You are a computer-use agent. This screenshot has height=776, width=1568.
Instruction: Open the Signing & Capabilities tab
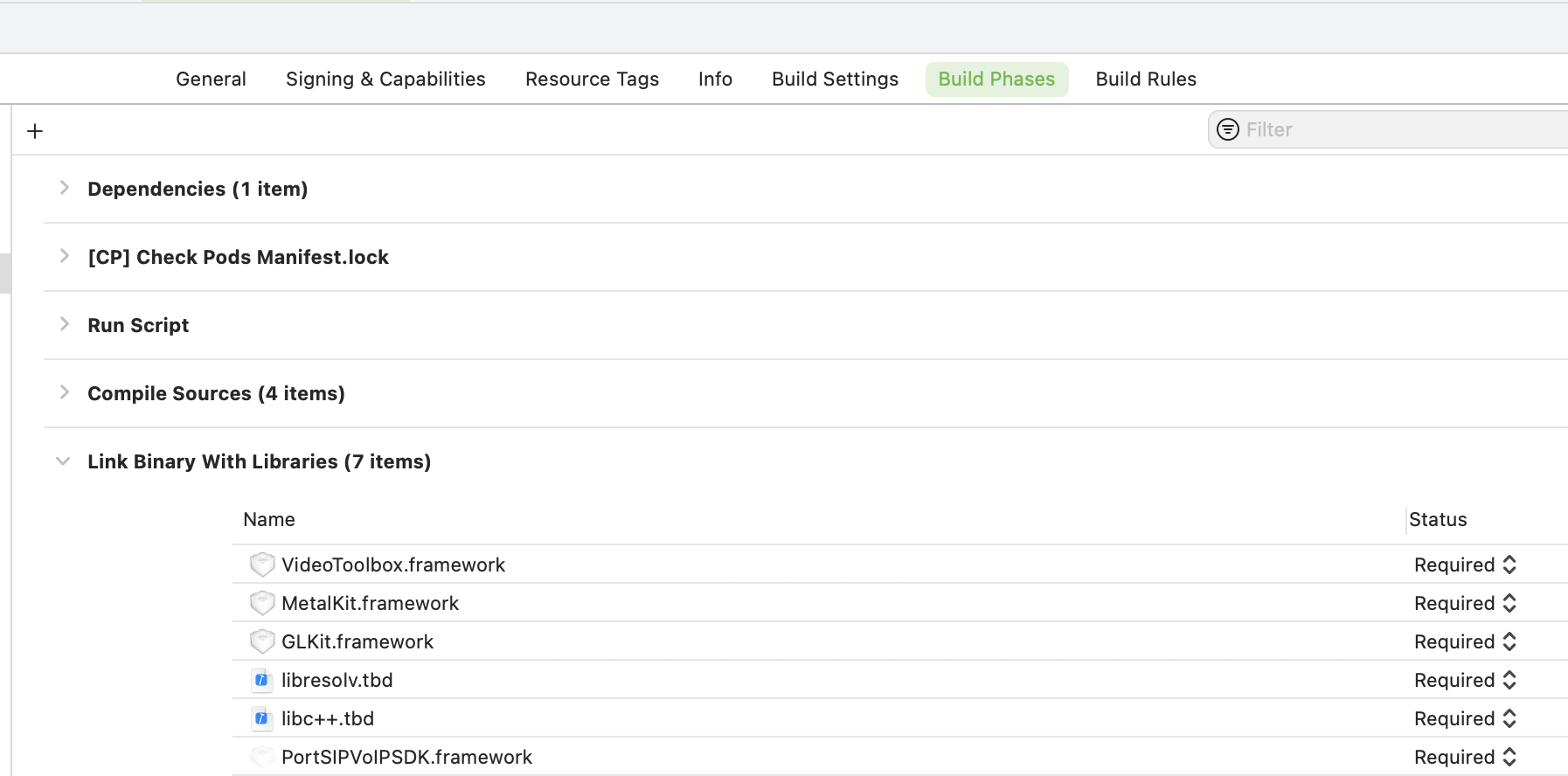tap(385, 79)
